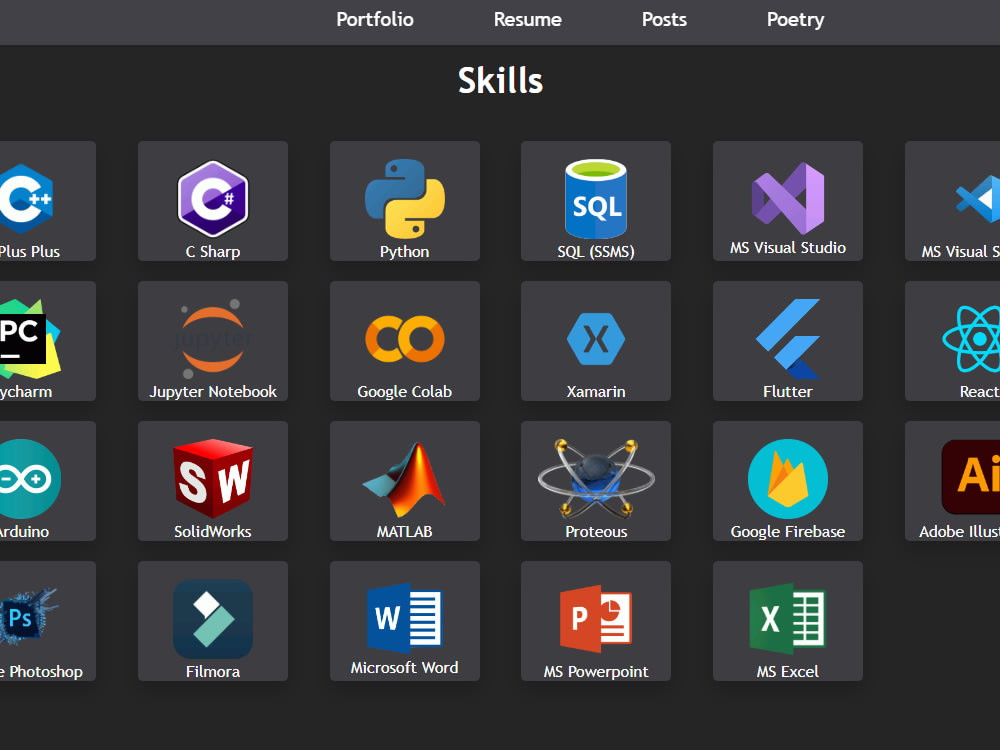Click the "Skills" section heading
The image size is (1000, 750).
click(x=500, y=81)
